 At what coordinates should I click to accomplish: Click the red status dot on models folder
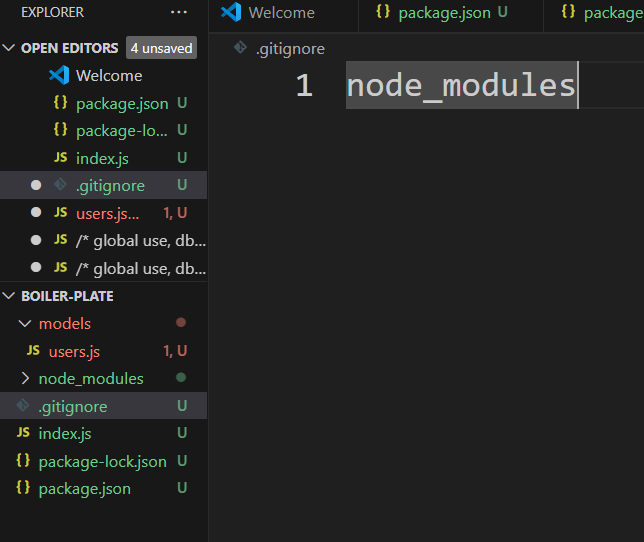tap(181, 322)
